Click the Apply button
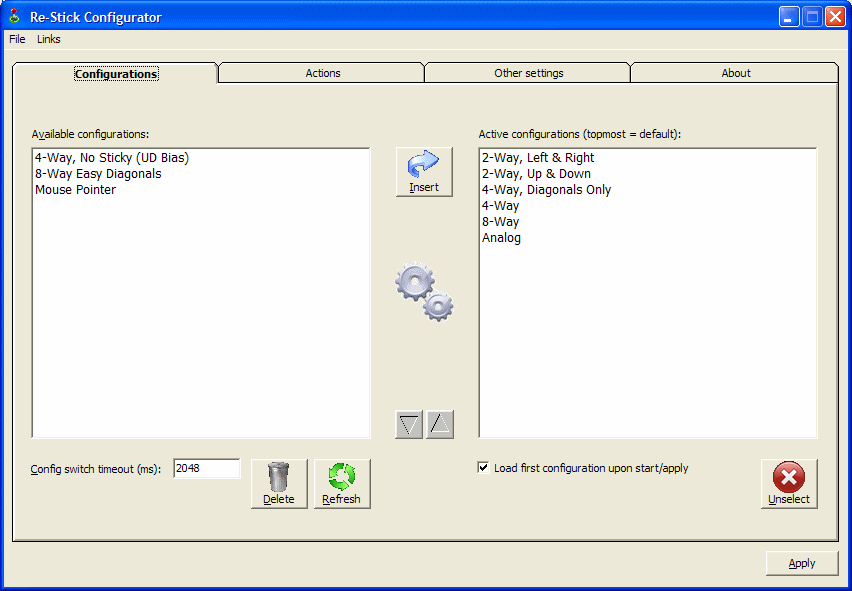852x591 pixels. (802, 563)
